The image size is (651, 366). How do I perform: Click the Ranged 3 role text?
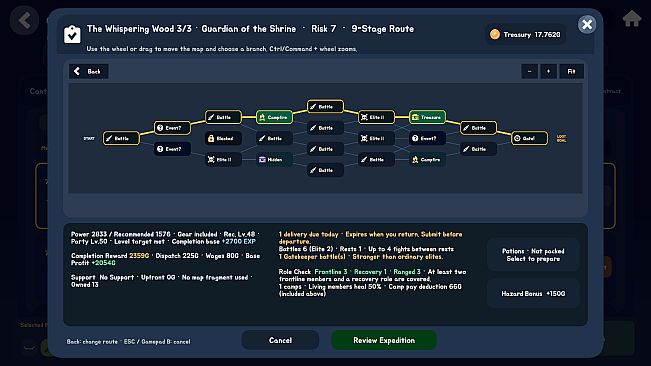[407, 272]
